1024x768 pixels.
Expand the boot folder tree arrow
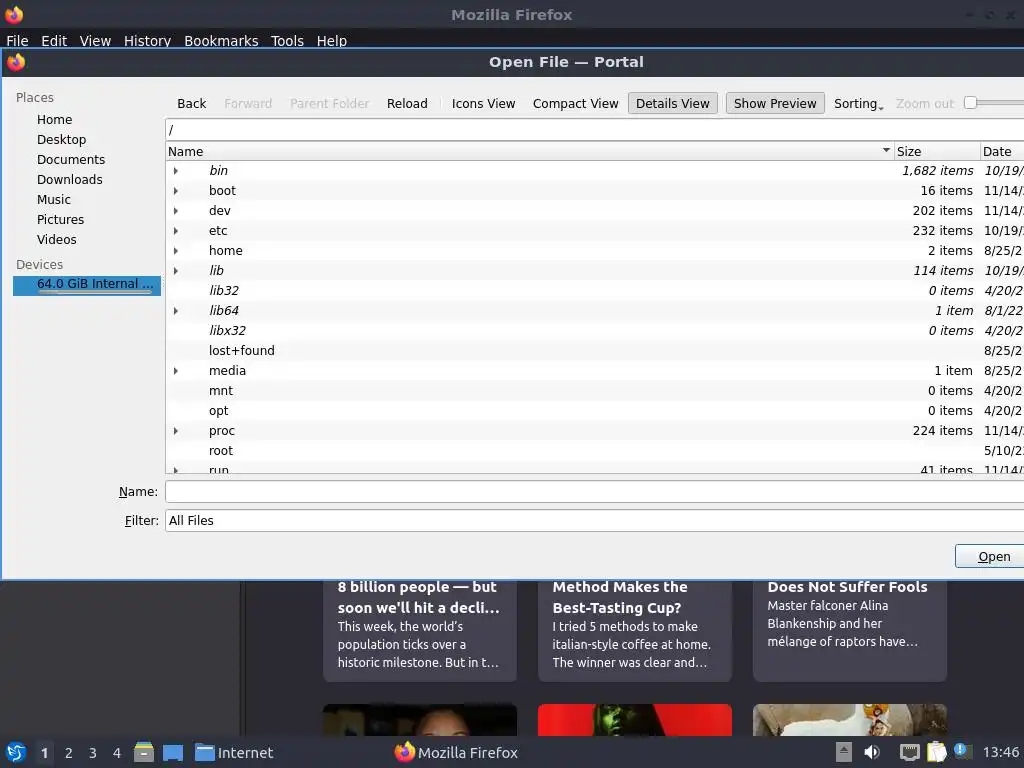point(176,191)
